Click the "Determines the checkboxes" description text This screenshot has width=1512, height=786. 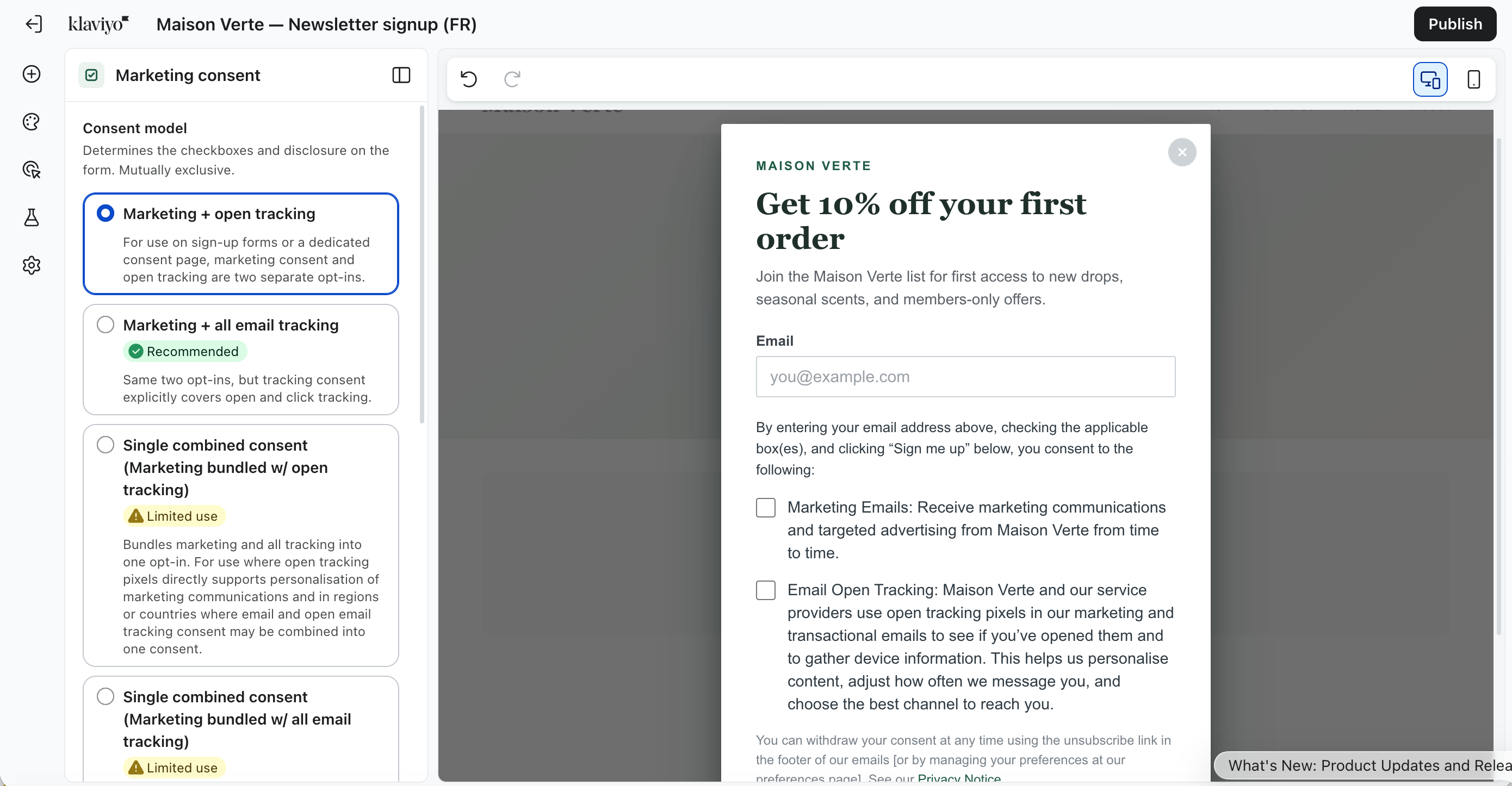[236, 160]
